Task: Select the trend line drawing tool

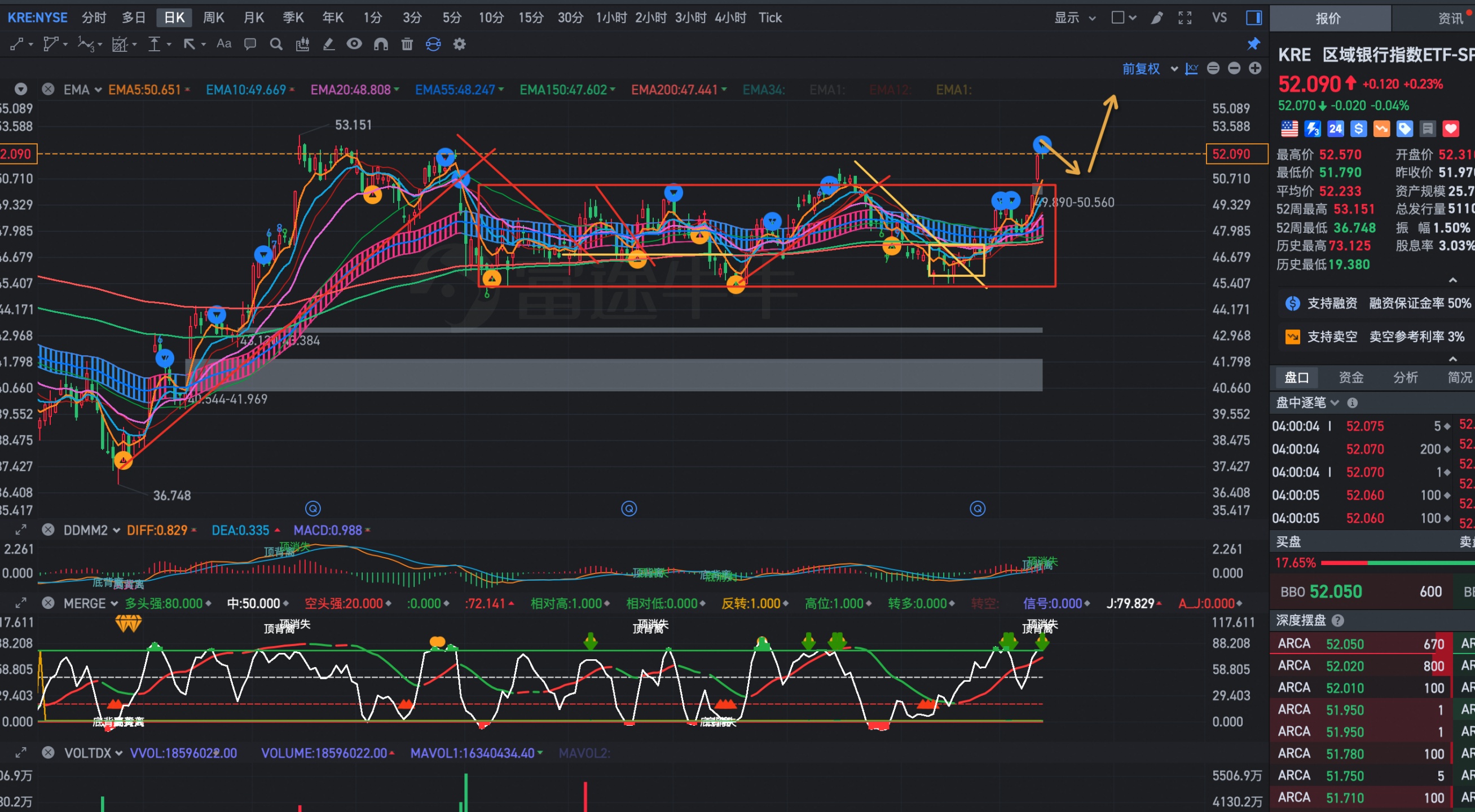Action: [17, 44]
